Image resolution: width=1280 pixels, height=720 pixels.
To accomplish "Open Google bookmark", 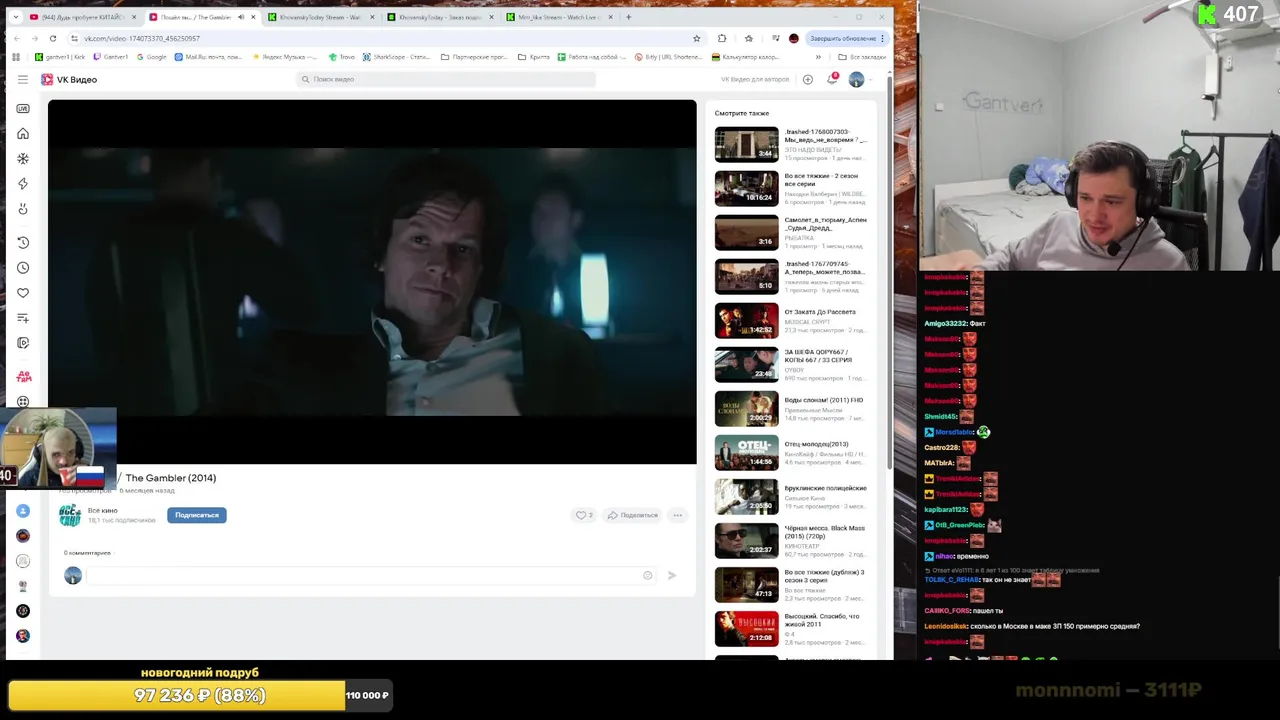I will tap(150, 57).
